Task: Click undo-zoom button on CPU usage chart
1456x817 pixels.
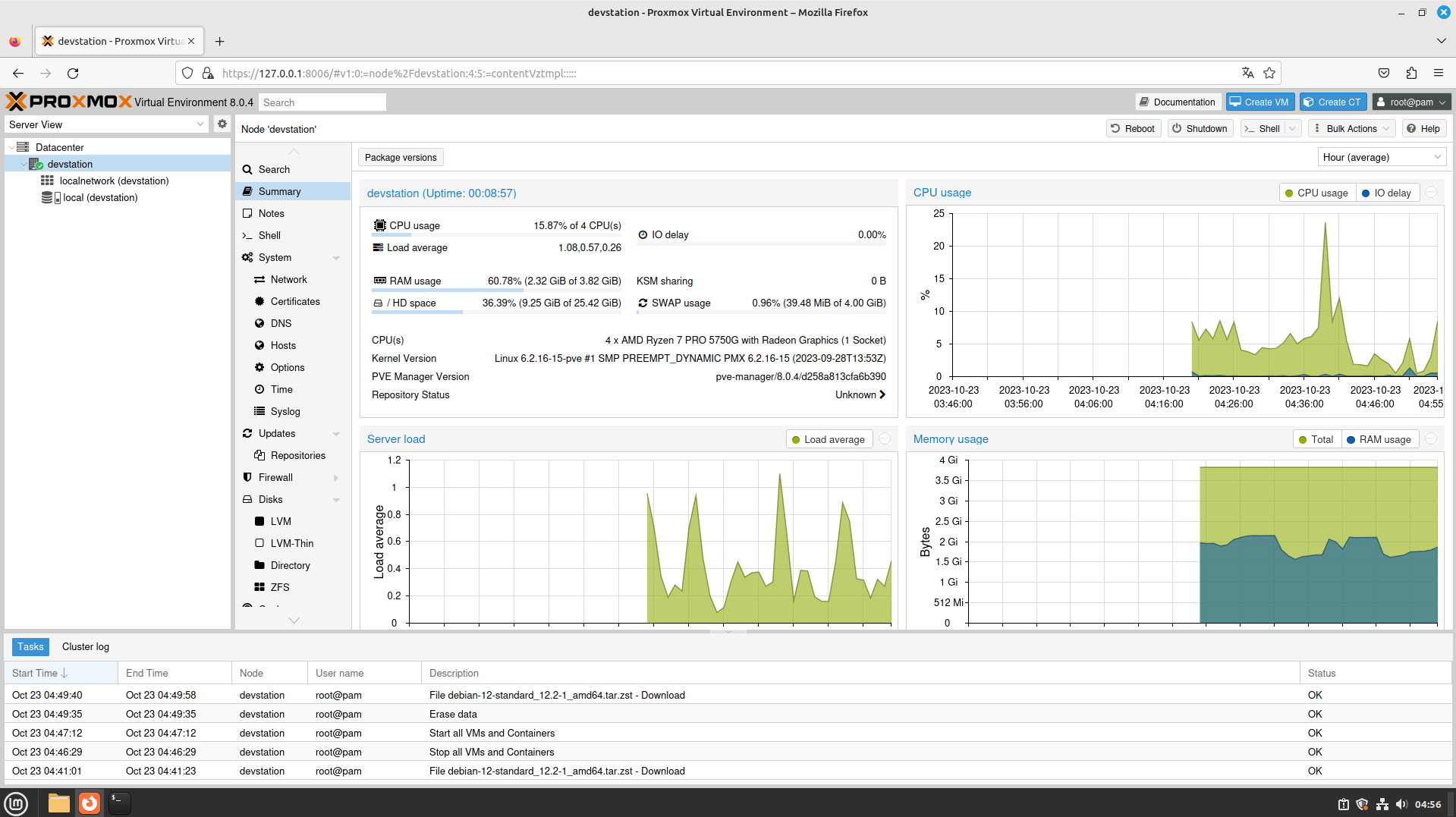Action: click(1431, 193)
